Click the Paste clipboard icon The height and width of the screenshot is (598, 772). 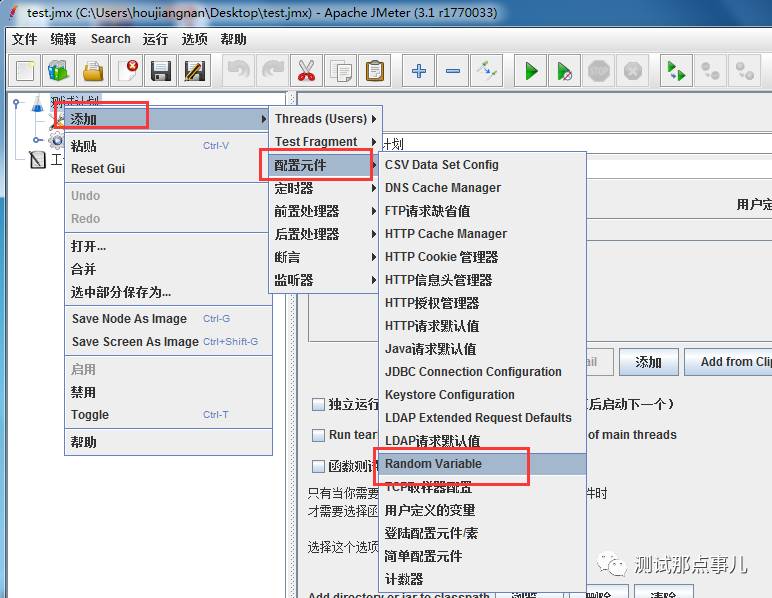point(375,71)
